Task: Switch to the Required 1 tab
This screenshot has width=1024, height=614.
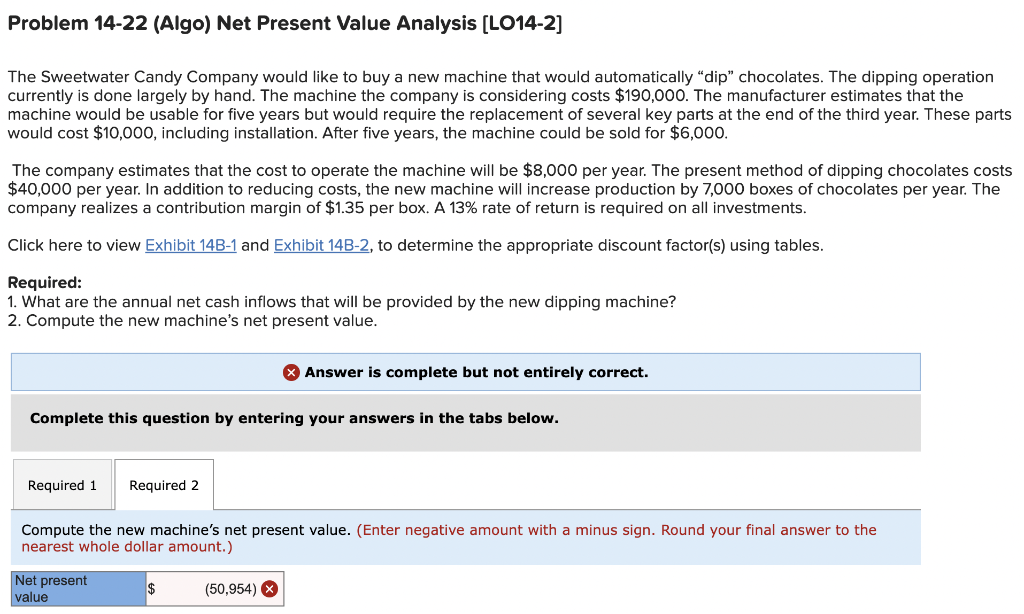Action: 62,485
